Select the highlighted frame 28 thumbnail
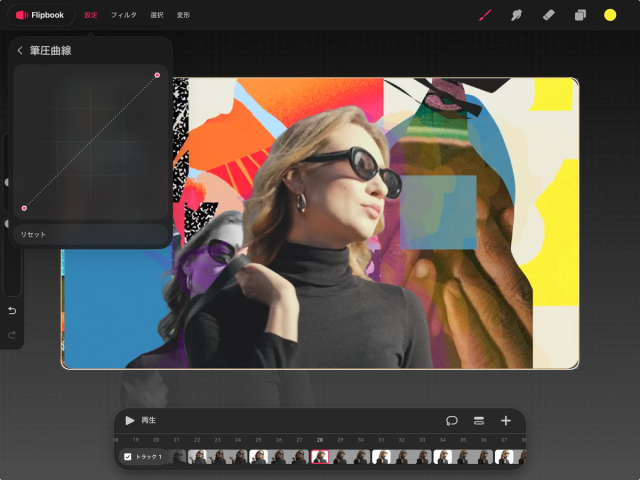640x480 pixels. [320, 457]
